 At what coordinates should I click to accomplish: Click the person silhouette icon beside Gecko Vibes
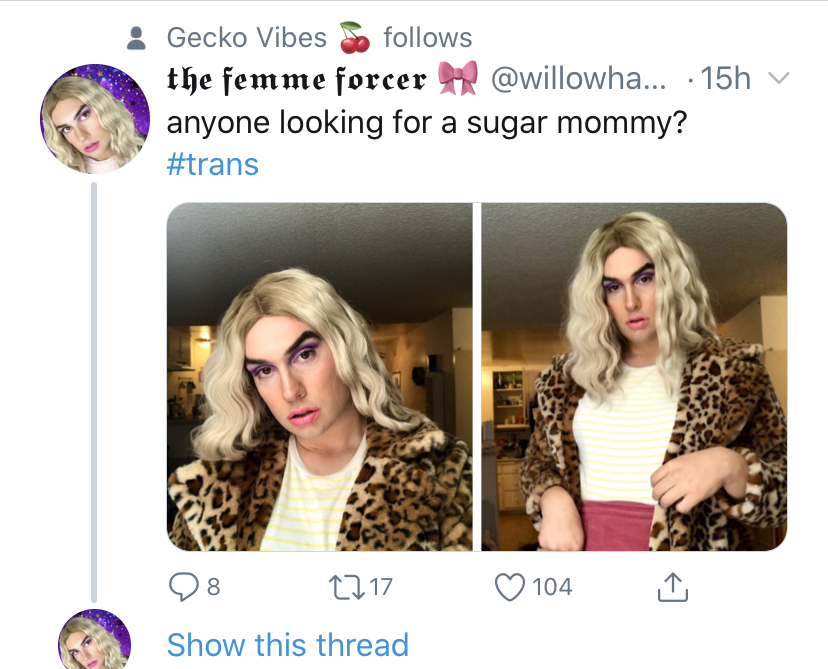pos(136,39)
